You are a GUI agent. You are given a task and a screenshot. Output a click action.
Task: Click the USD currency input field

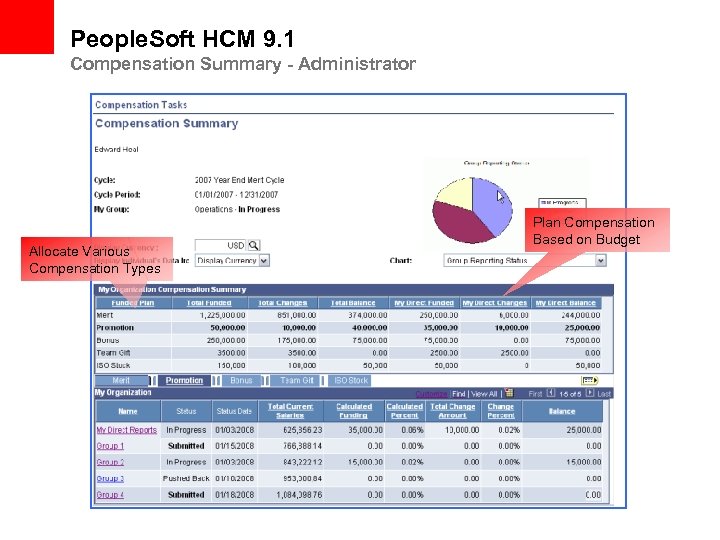221,245
